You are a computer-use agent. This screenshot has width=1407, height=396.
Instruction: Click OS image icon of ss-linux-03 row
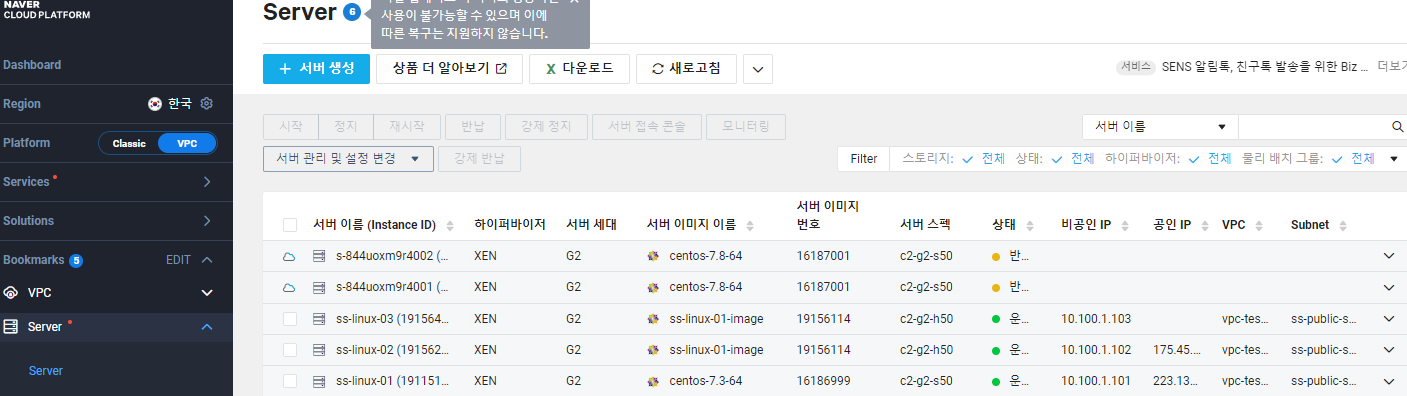[x=654, y=319]
